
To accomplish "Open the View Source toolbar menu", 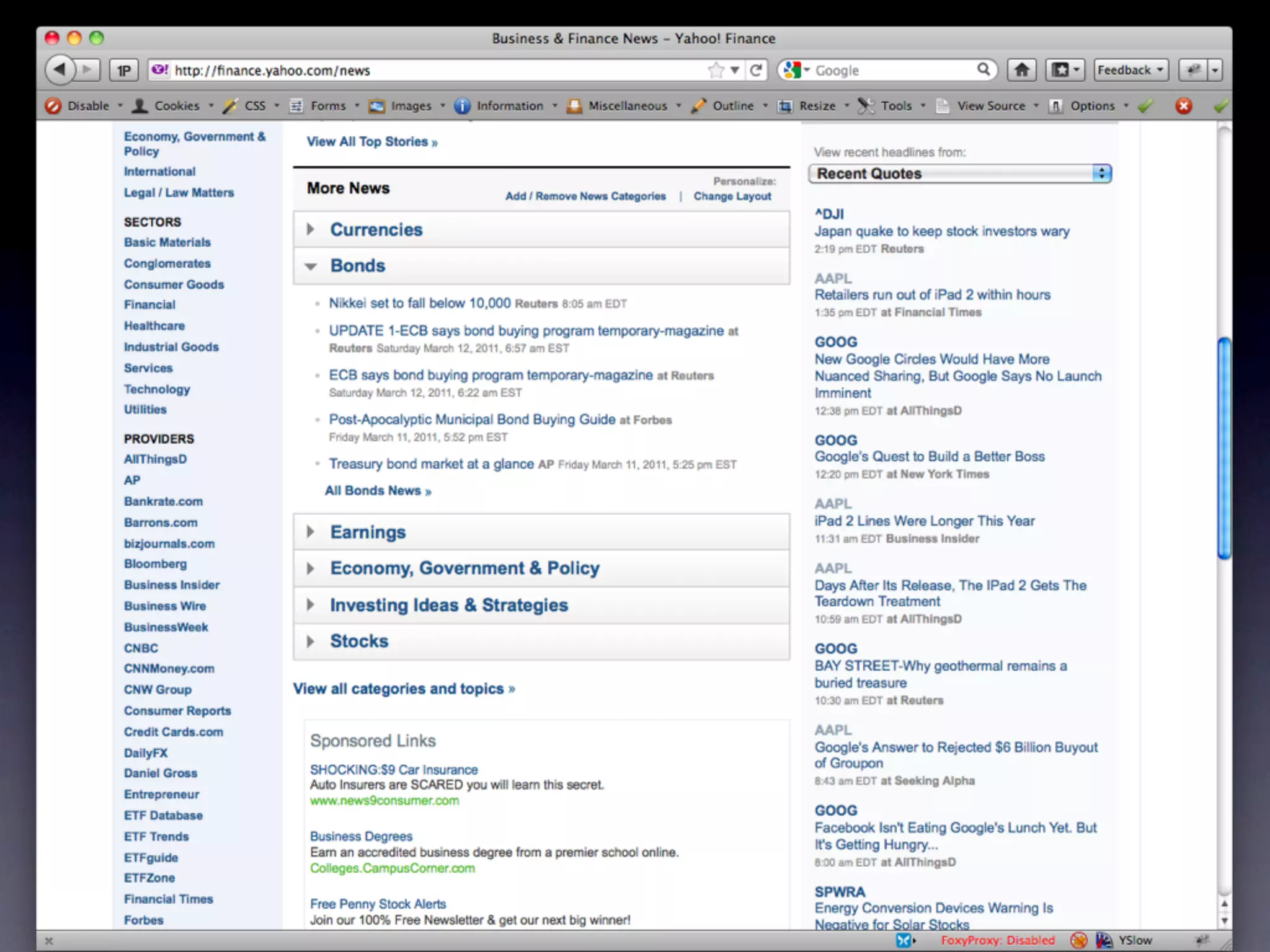I will (990, 106).
